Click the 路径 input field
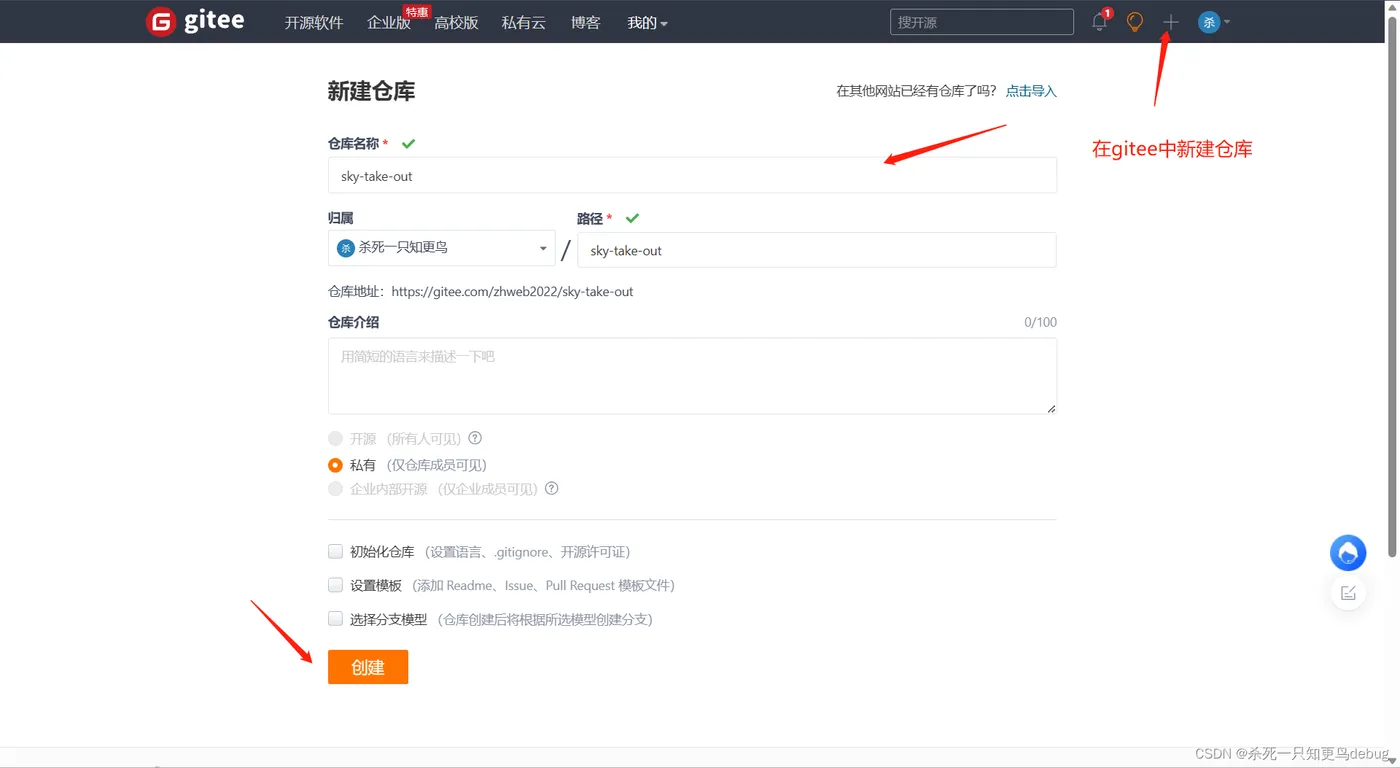This screenshot has width=1400, height=768. click(x=816, y=250)
